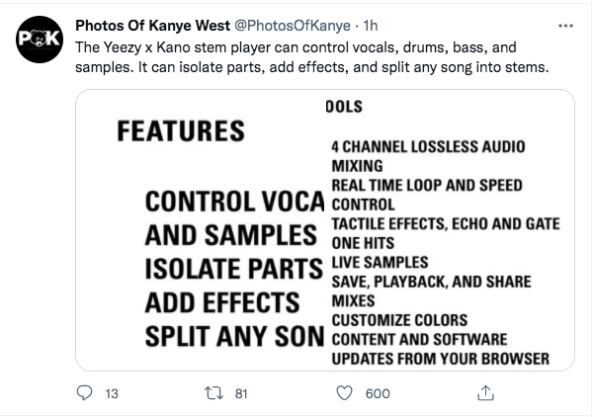Click the reply count 13
Image resolution: width=595 pixels, height=417 pixels.
(x=112, y=393)
